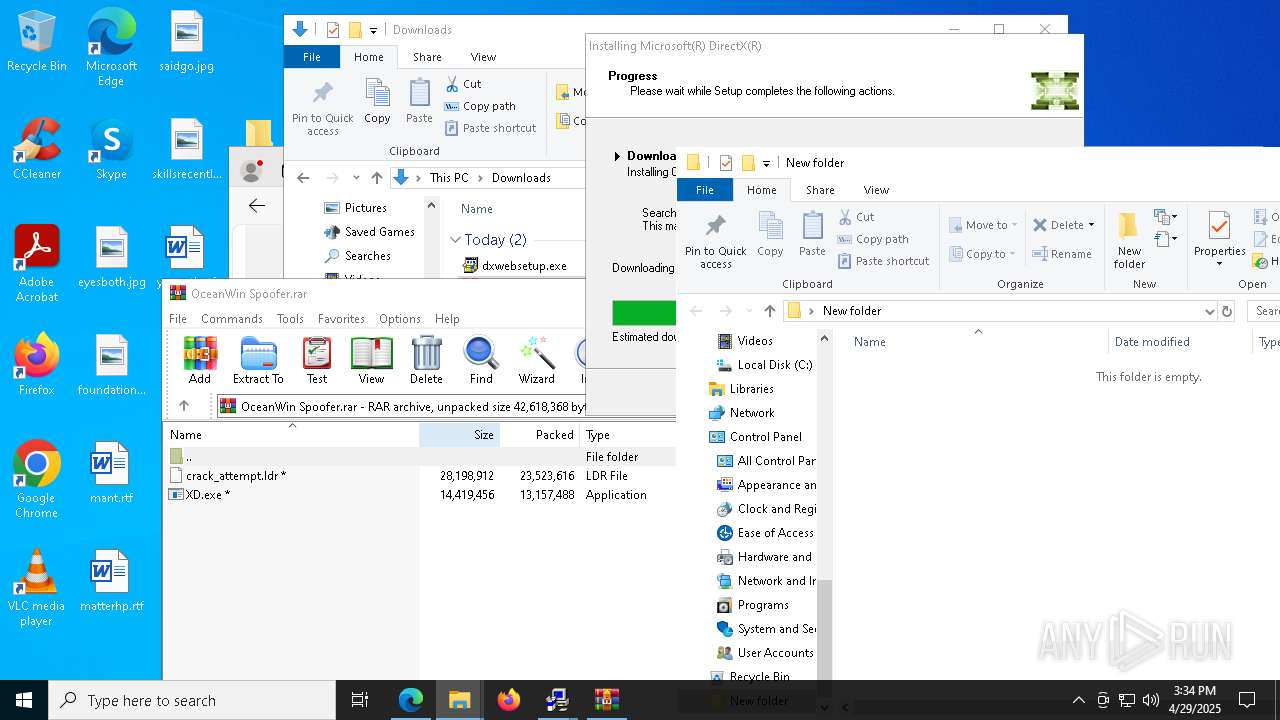The height and width of the screenshot is (720, 1280).
Task: Click Copy path in New folder ribbon
Action: pos(872,239)
